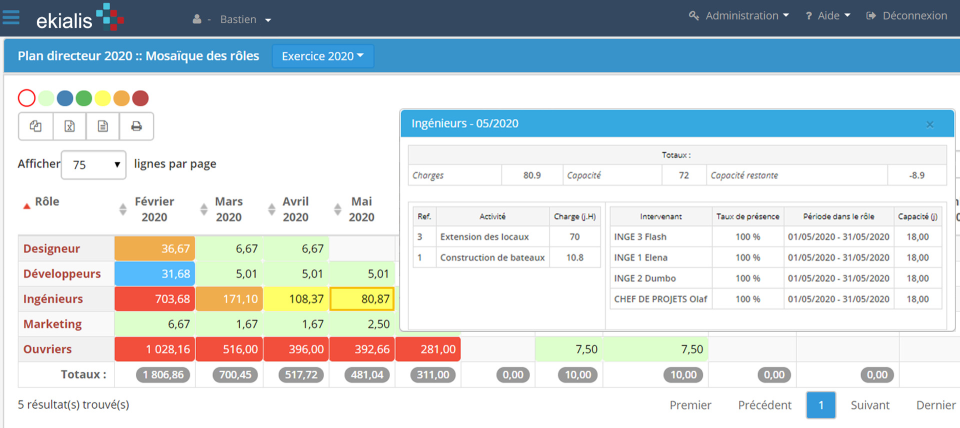Select the orange color filter

pyautogui.click(x=122, y=98)
